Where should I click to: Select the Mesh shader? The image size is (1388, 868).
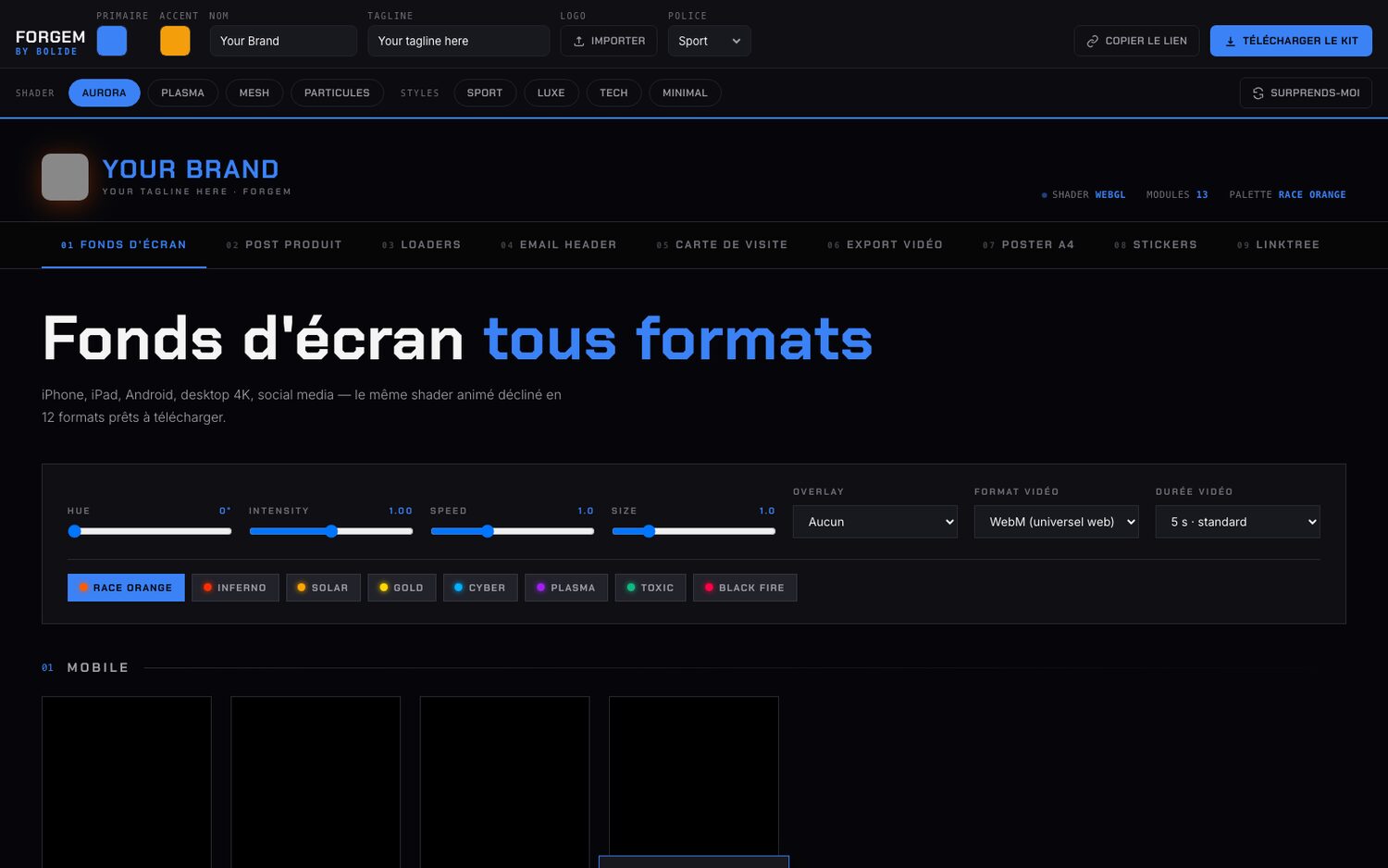coord(254,93)
